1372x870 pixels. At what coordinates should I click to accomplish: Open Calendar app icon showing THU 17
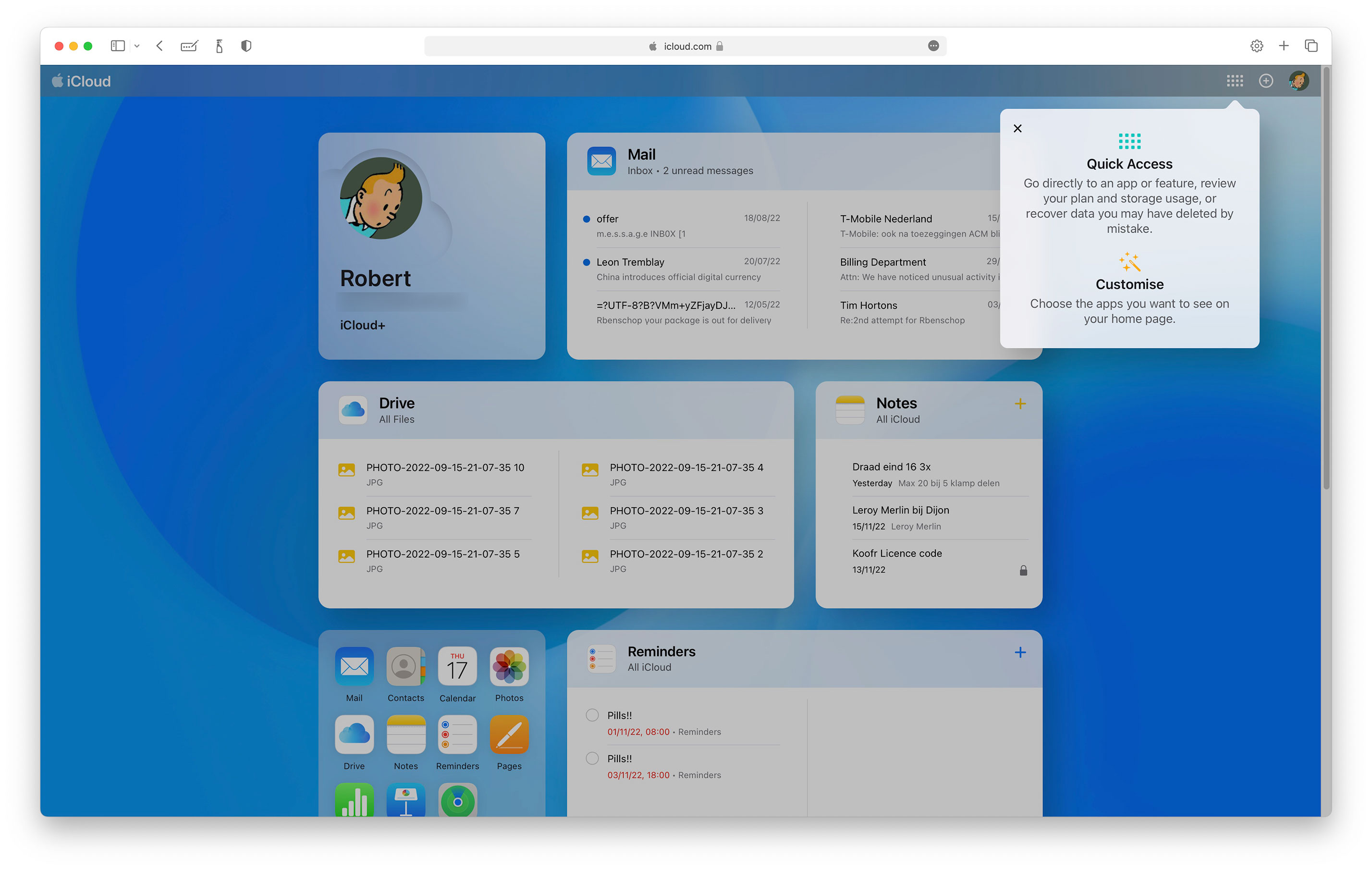(x=457, y=666)
